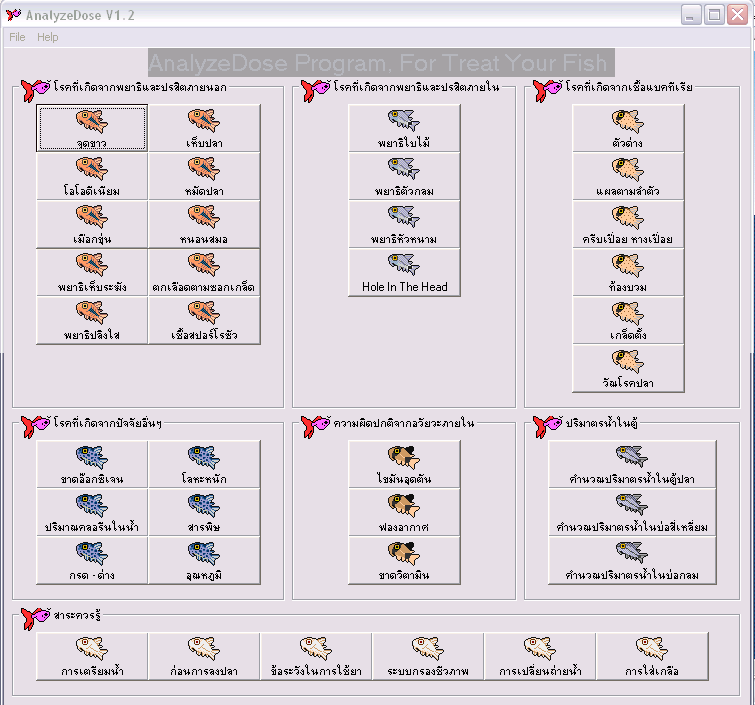
Task: Open คำนวณปริมาตรน้ำในบ่อกลม calculator
Action: point(632,560)
